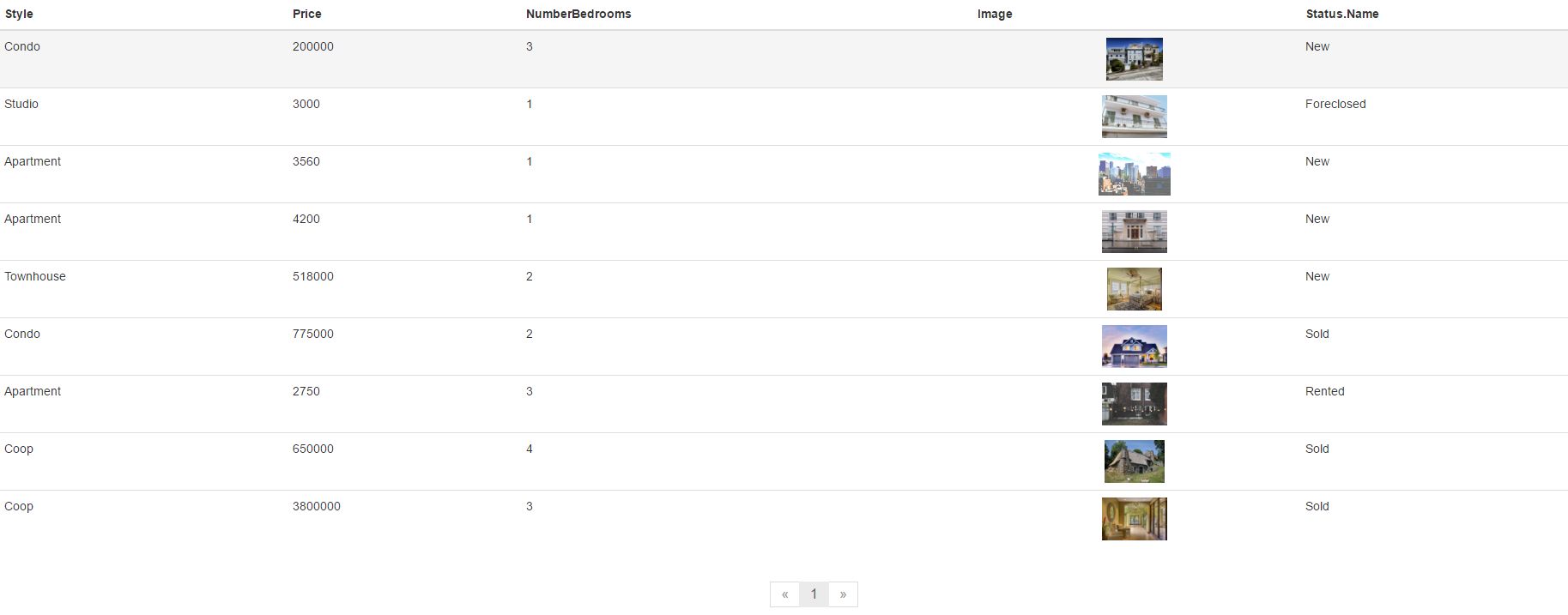Click the Status.Name column header
Image resolution: width=1568 pixels, height=615 pixels.
click(x=1342, y=14)
